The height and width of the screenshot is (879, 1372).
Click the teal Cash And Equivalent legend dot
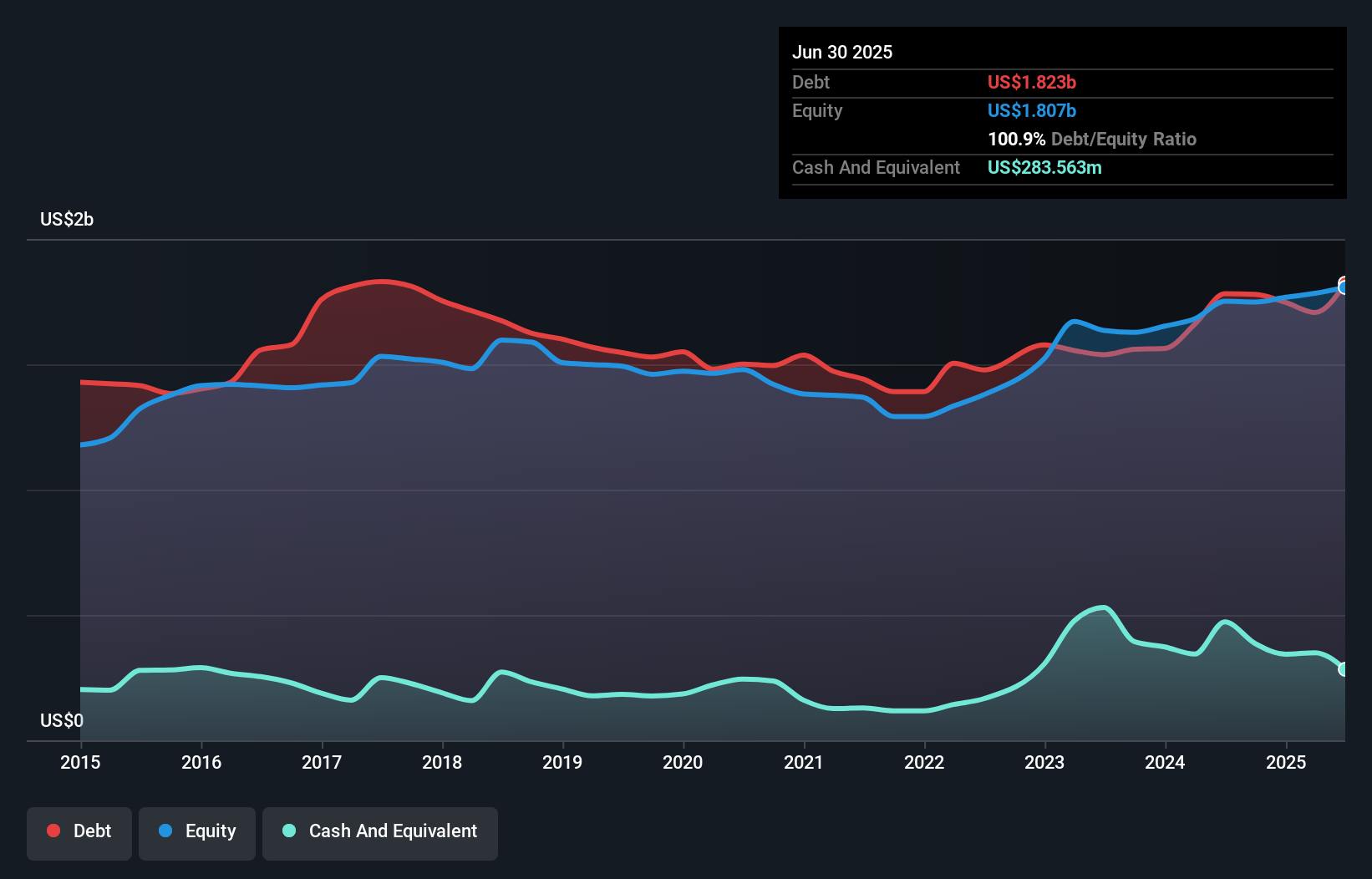[288, 831]
